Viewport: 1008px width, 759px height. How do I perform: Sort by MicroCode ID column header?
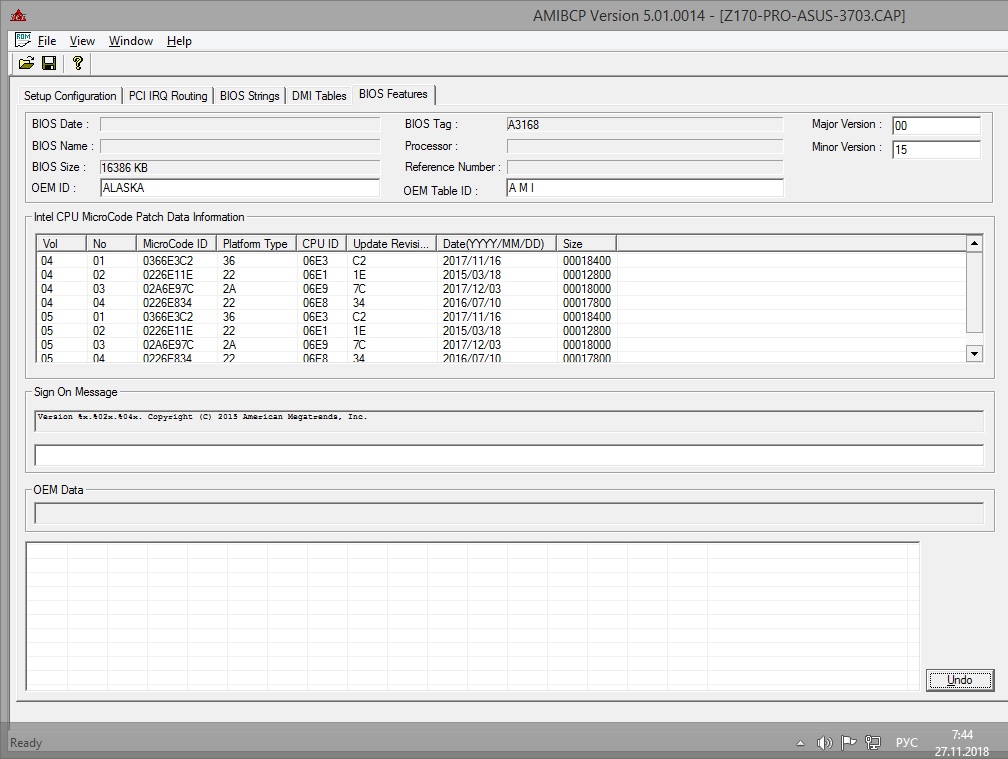[176, 244]
